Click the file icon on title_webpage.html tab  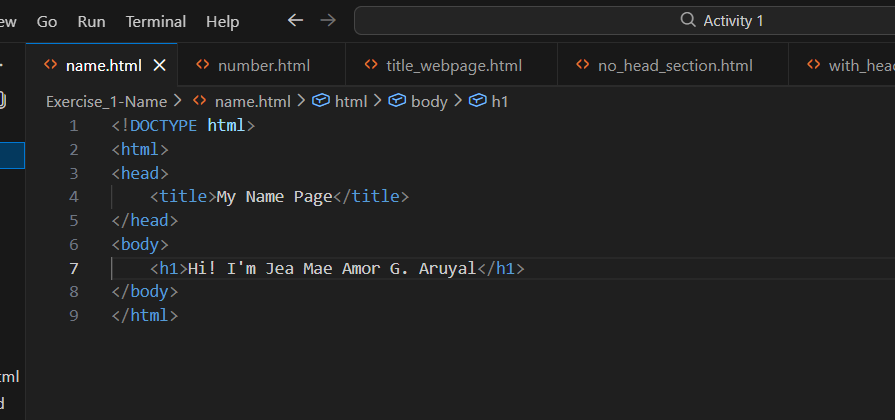coord(372,65)
